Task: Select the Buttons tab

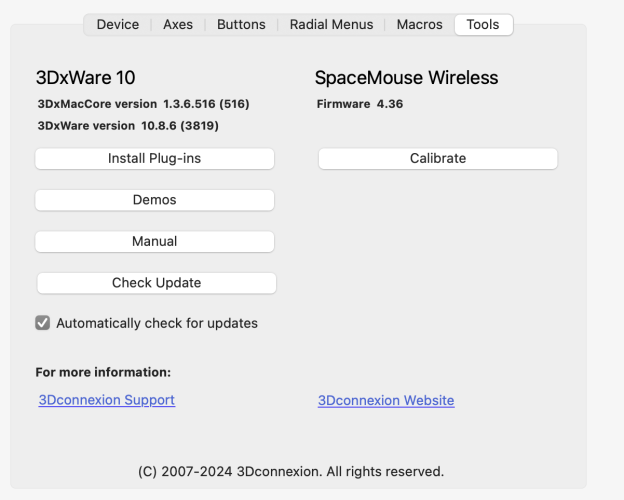Action: pos(241,24)
